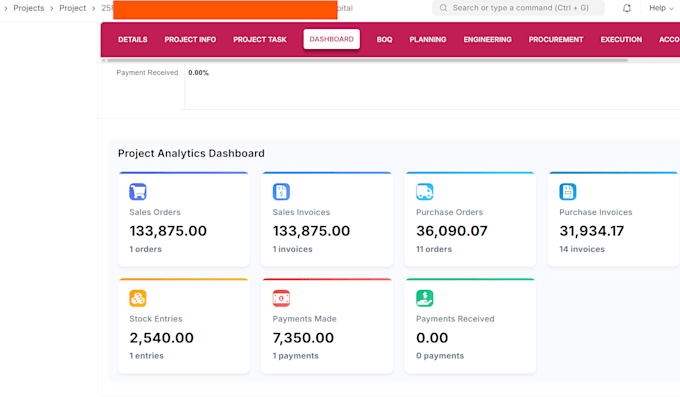
Task: Open the ENGINEERING tab
Action: (x=487, y=39)
